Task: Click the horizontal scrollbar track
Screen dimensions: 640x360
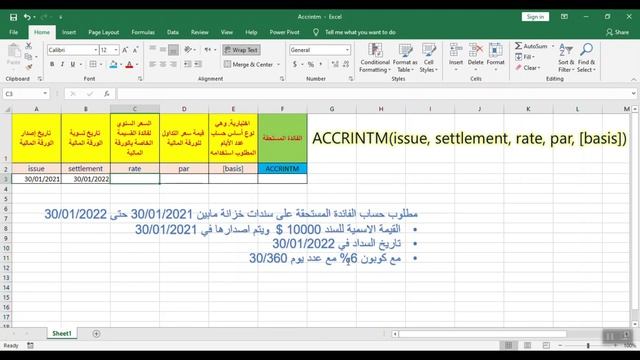Action: 482,334
